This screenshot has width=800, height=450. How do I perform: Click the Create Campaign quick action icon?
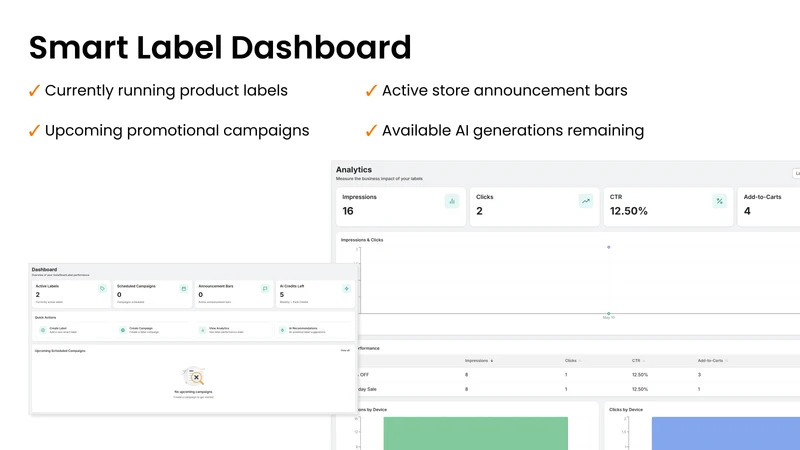point(123,330)
